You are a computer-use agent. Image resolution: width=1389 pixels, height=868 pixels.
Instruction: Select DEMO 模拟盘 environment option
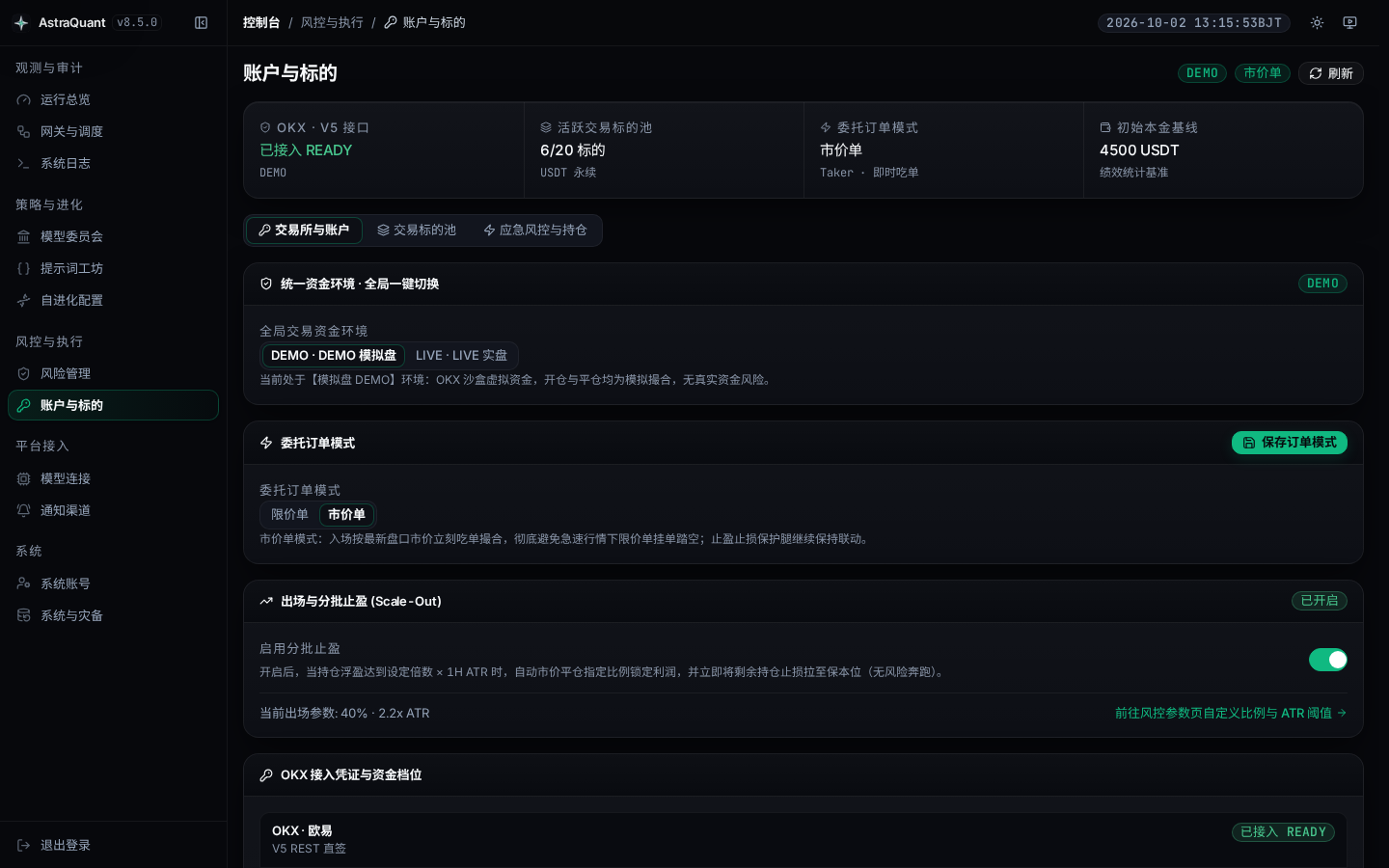334,355
